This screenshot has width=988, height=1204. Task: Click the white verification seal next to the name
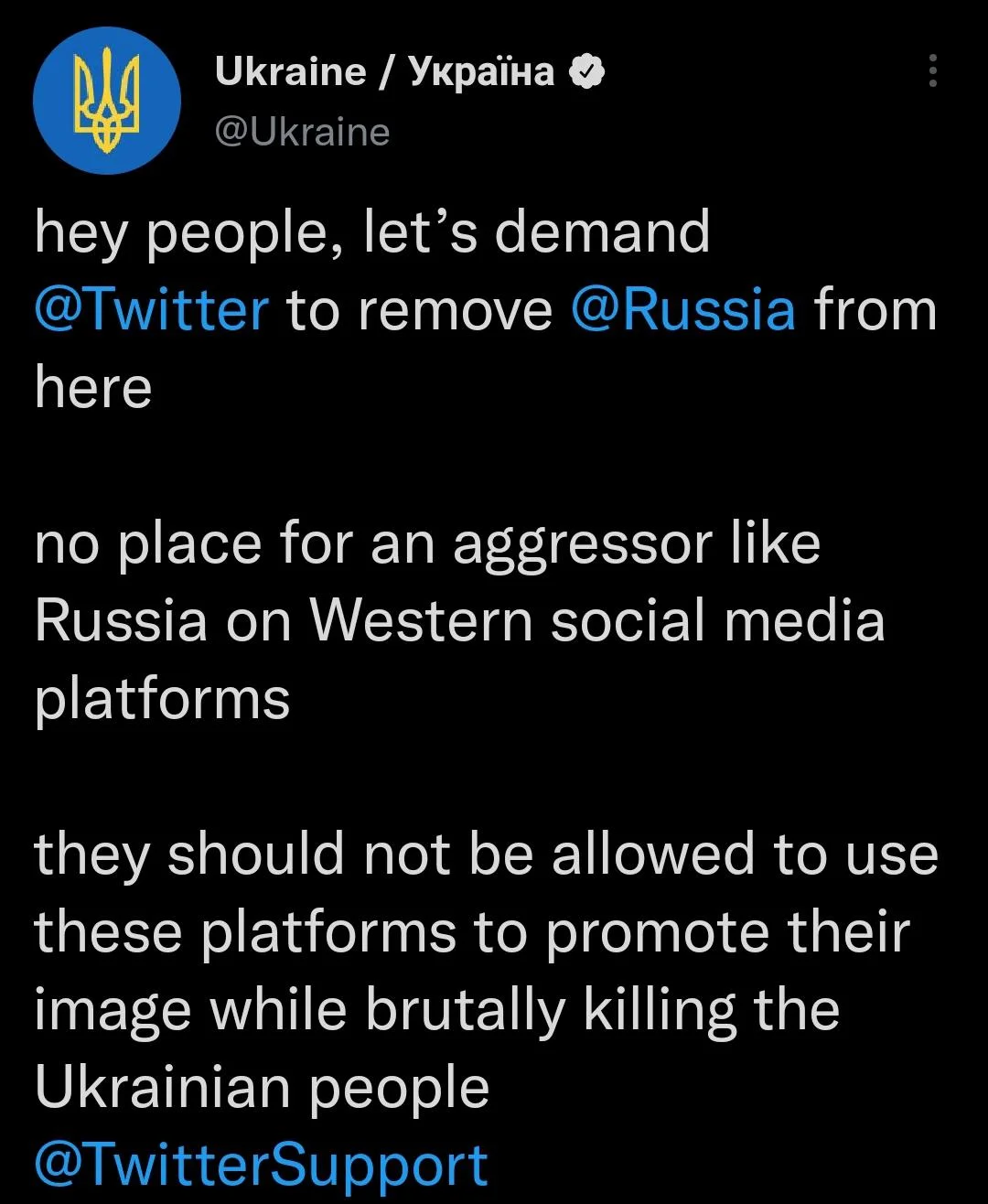coord(586,71)
